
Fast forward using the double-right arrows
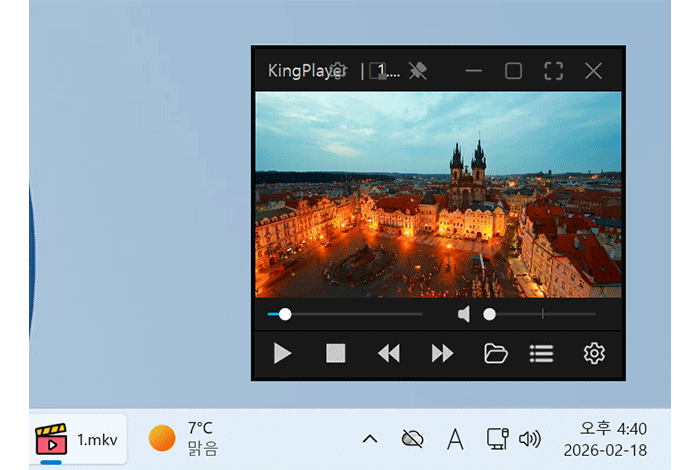pos(442,354)
